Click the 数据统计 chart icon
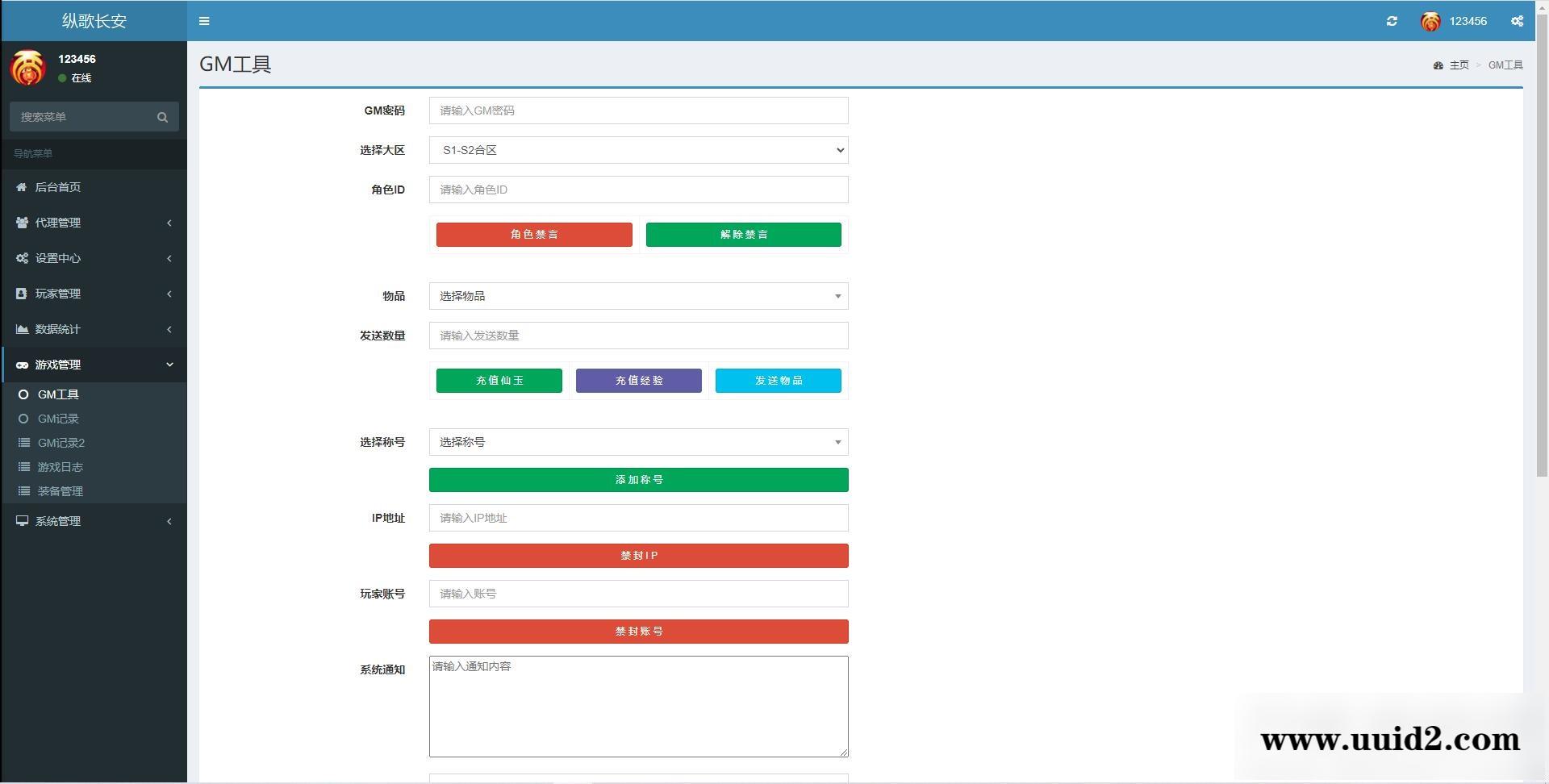Viewport: 1549px width, 784px height. (22, 329)
